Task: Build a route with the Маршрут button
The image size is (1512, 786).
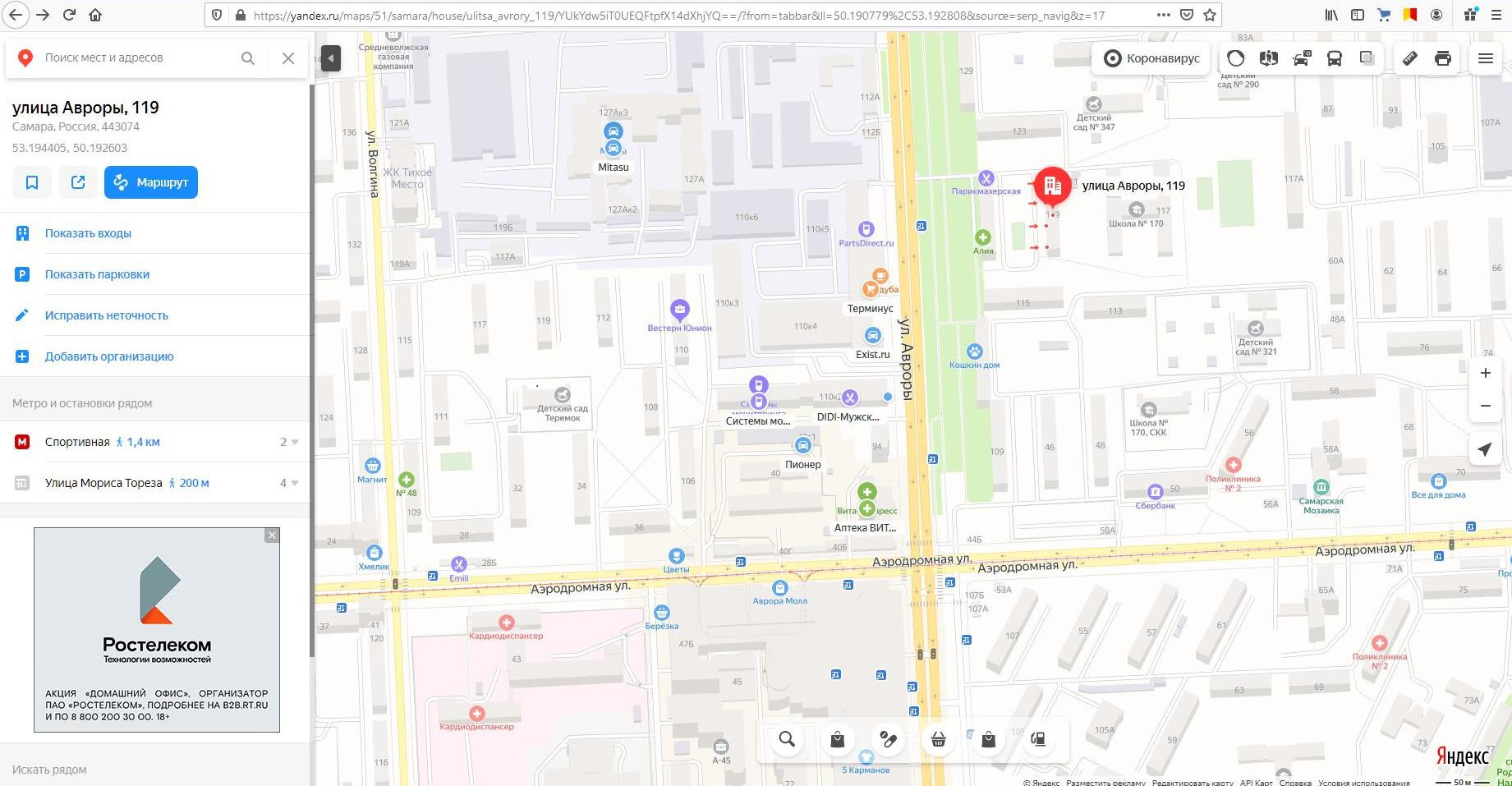Action: click(151, 182)
